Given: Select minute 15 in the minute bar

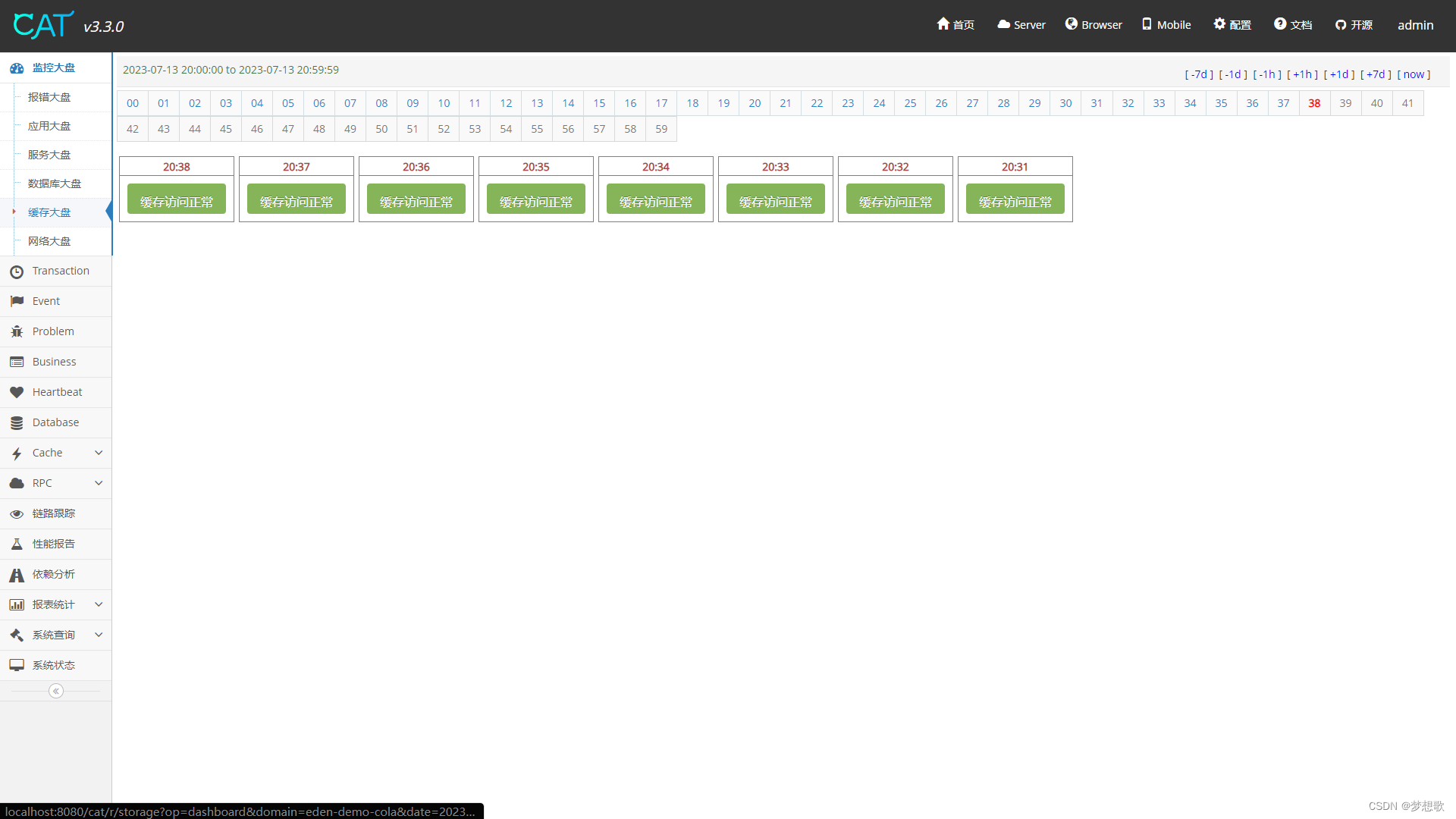Looking at the screenshot, I should [x=599, y=103].
